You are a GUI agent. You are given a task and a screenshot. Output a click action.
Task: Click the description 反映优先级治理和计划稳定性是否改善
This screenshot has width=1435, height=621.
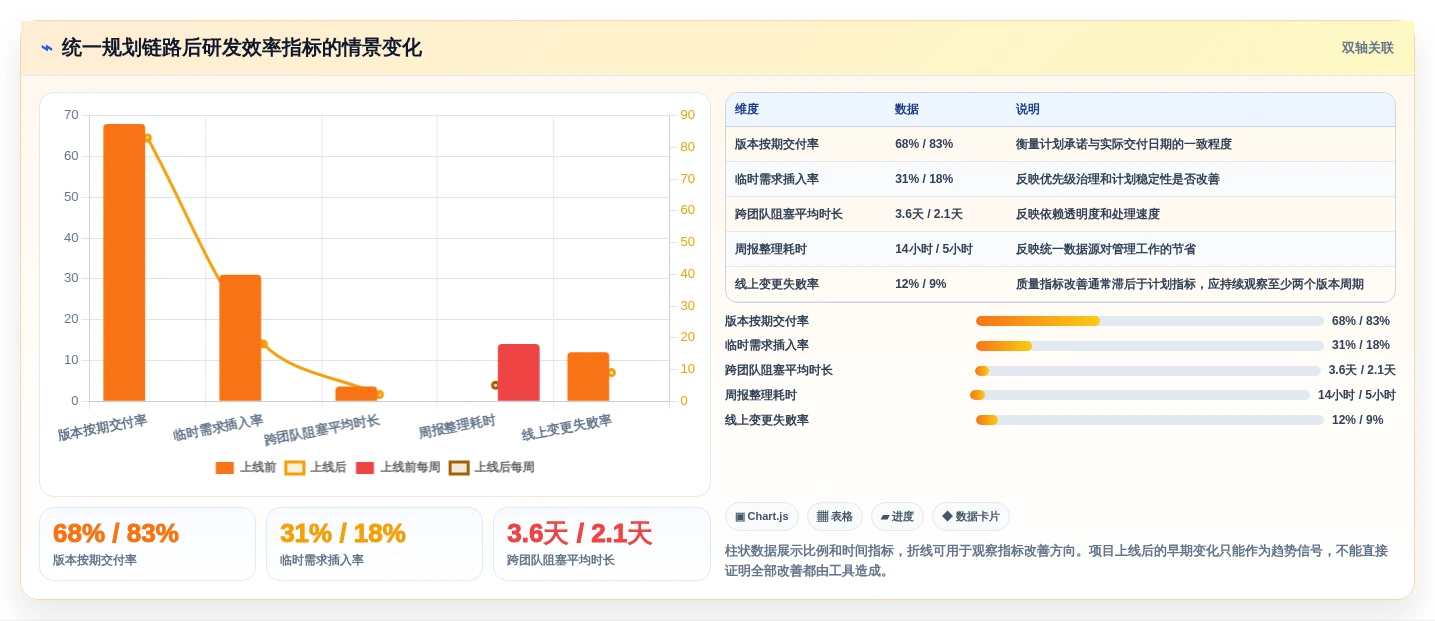tap(1118, 179)
